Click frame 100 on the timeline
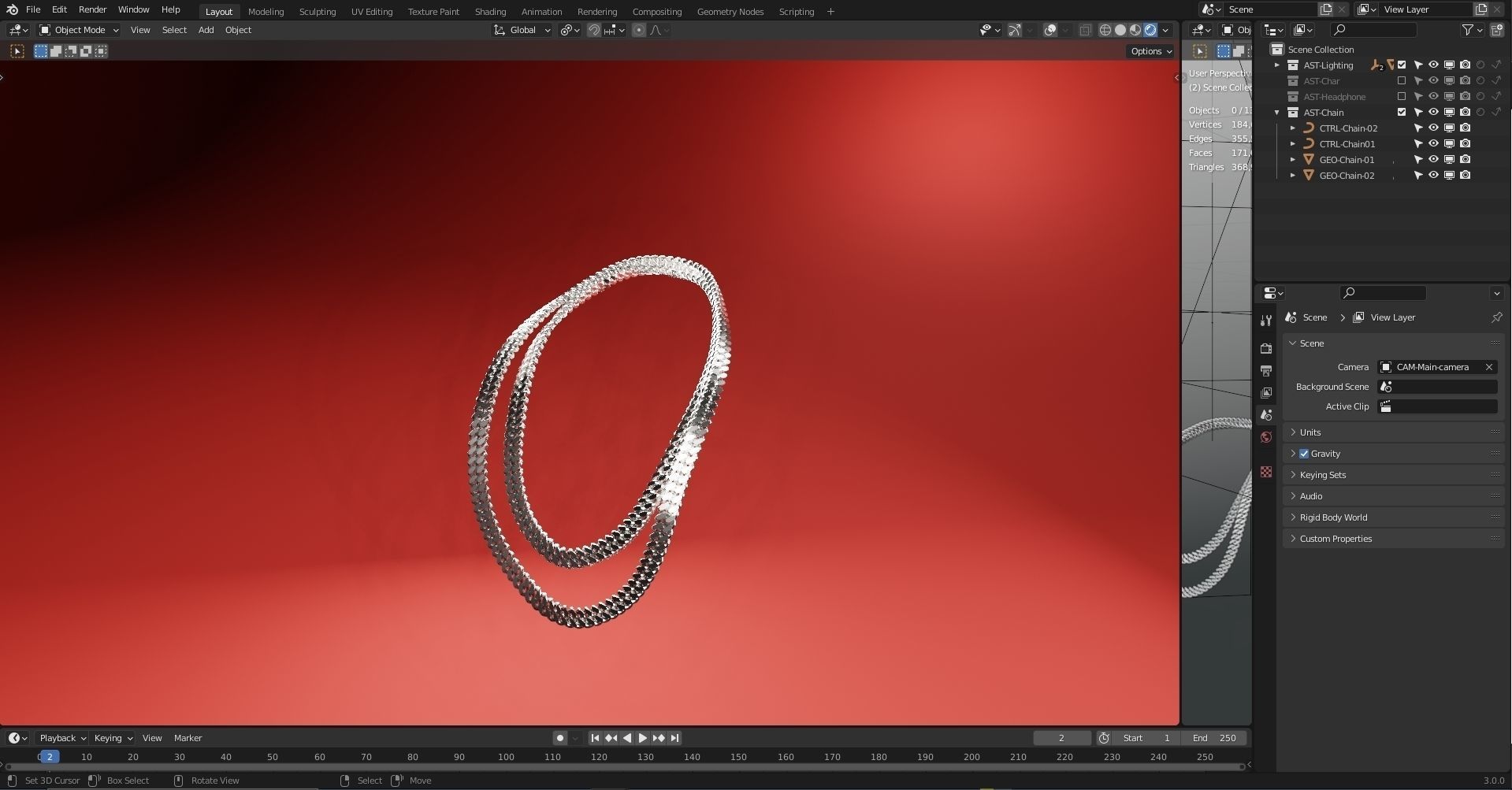 coord(506,757)
